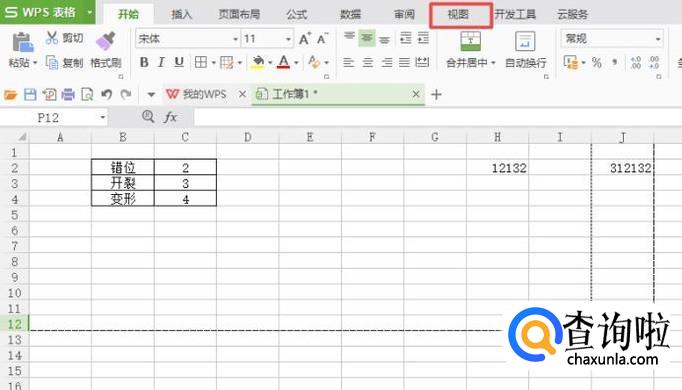The width and height of the screenshot is (682, 390).
Task: Toggle Underline formatting
Action: [x=179, y=63]
